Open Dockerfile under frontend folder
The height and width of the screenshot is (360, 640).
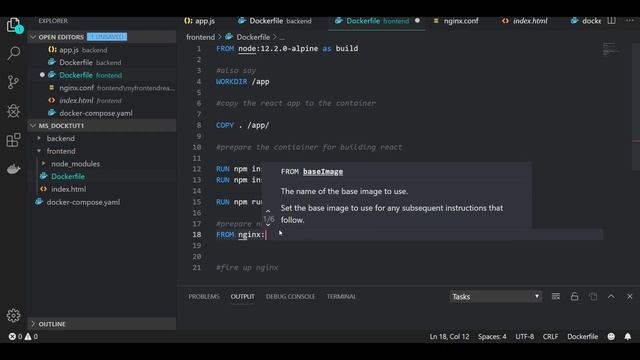(x=102, y=176)
